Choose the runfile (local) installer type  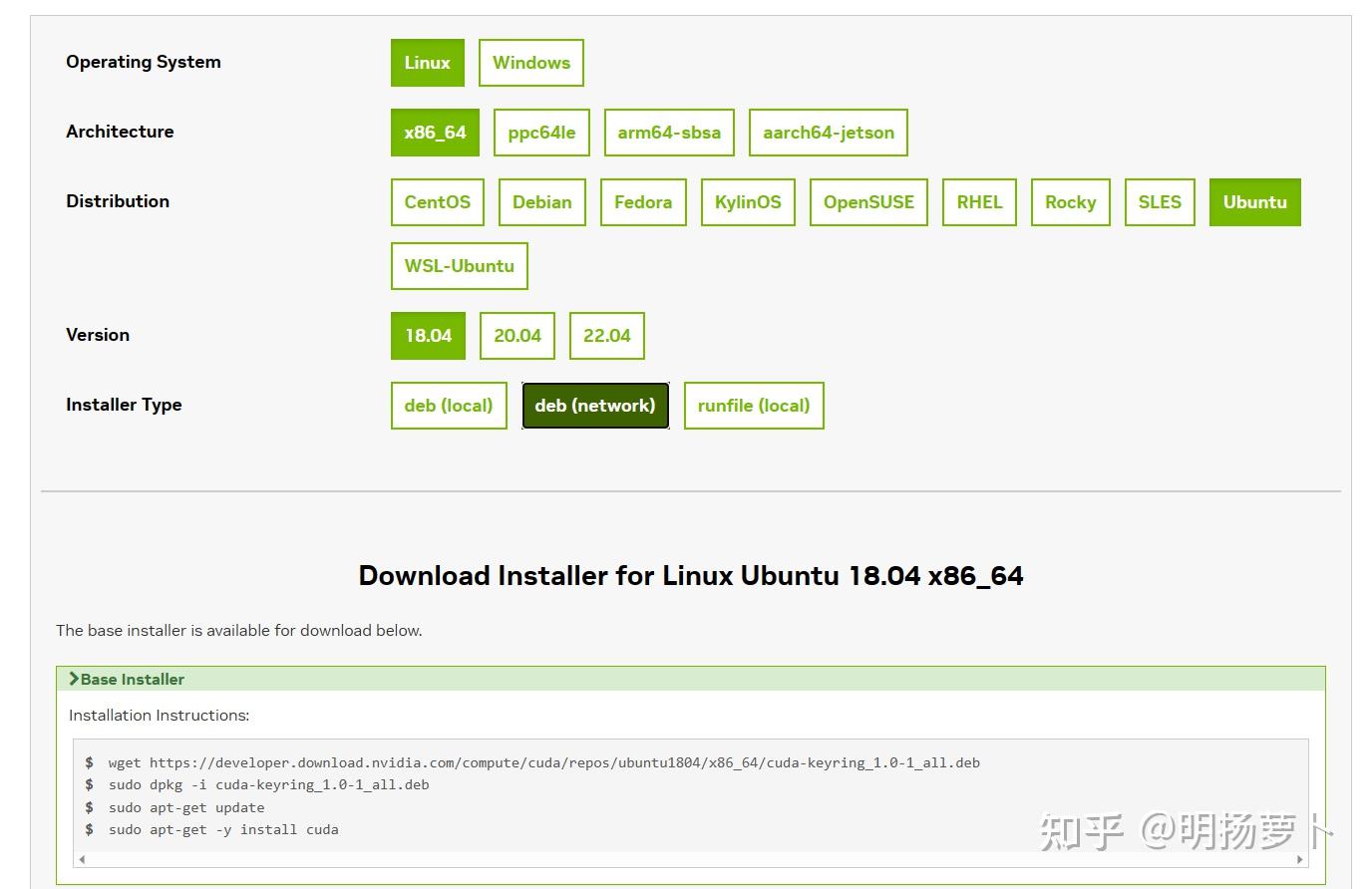tap(753, 405)
